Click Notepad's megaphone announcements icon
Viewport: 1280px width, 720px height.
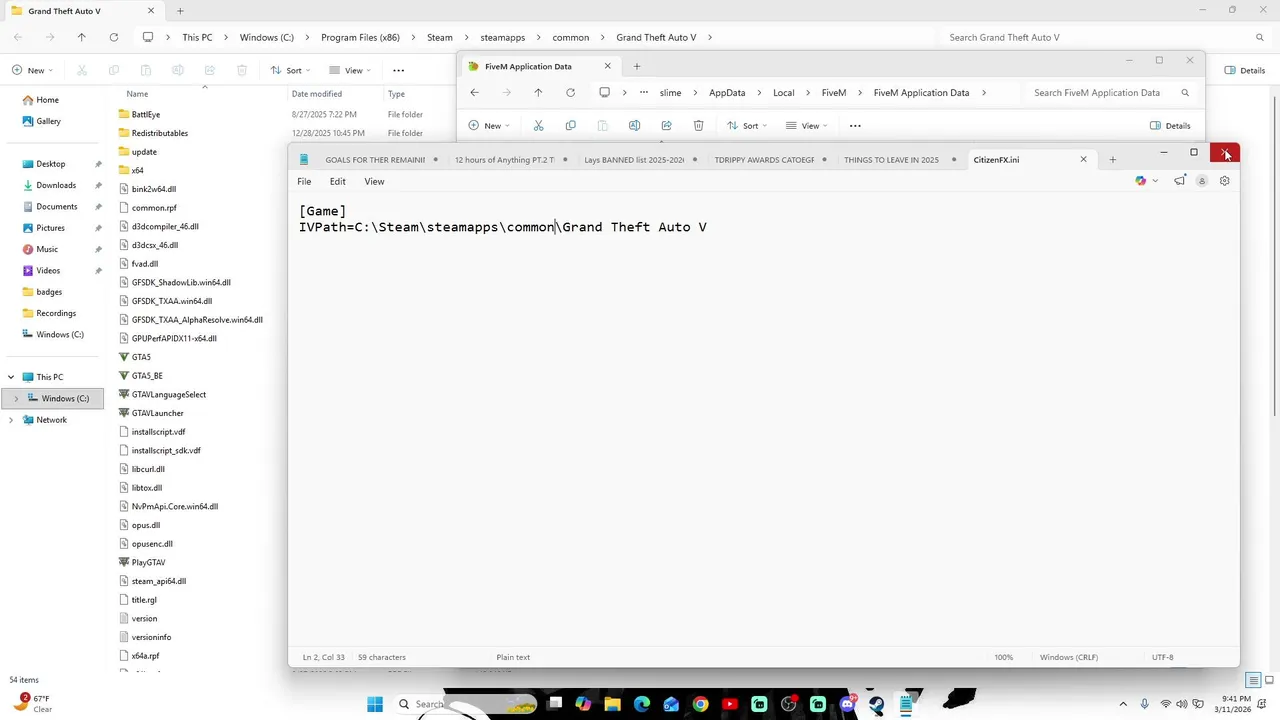[1180, 181]
